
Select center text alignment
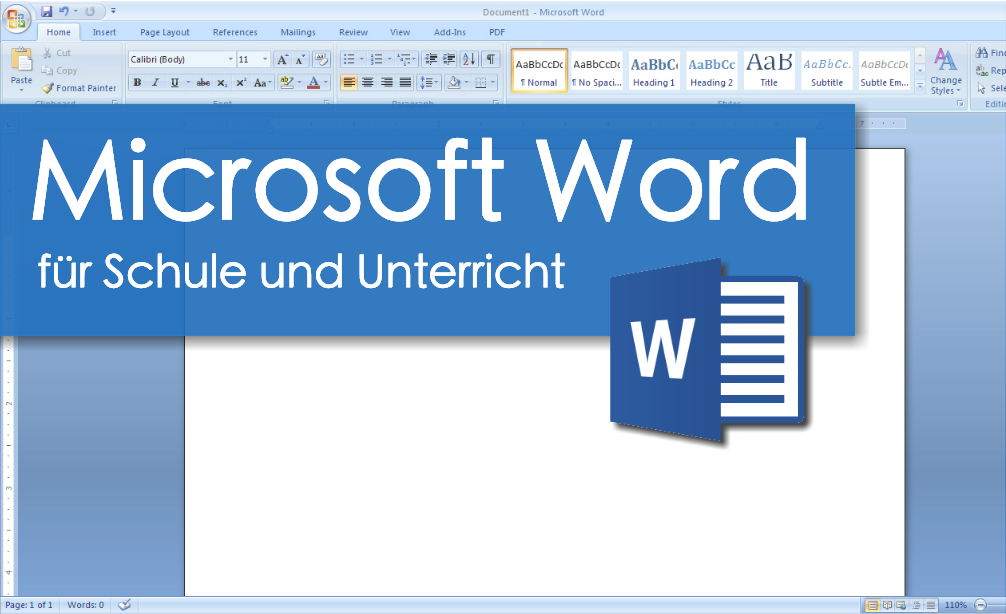point(367,82)
